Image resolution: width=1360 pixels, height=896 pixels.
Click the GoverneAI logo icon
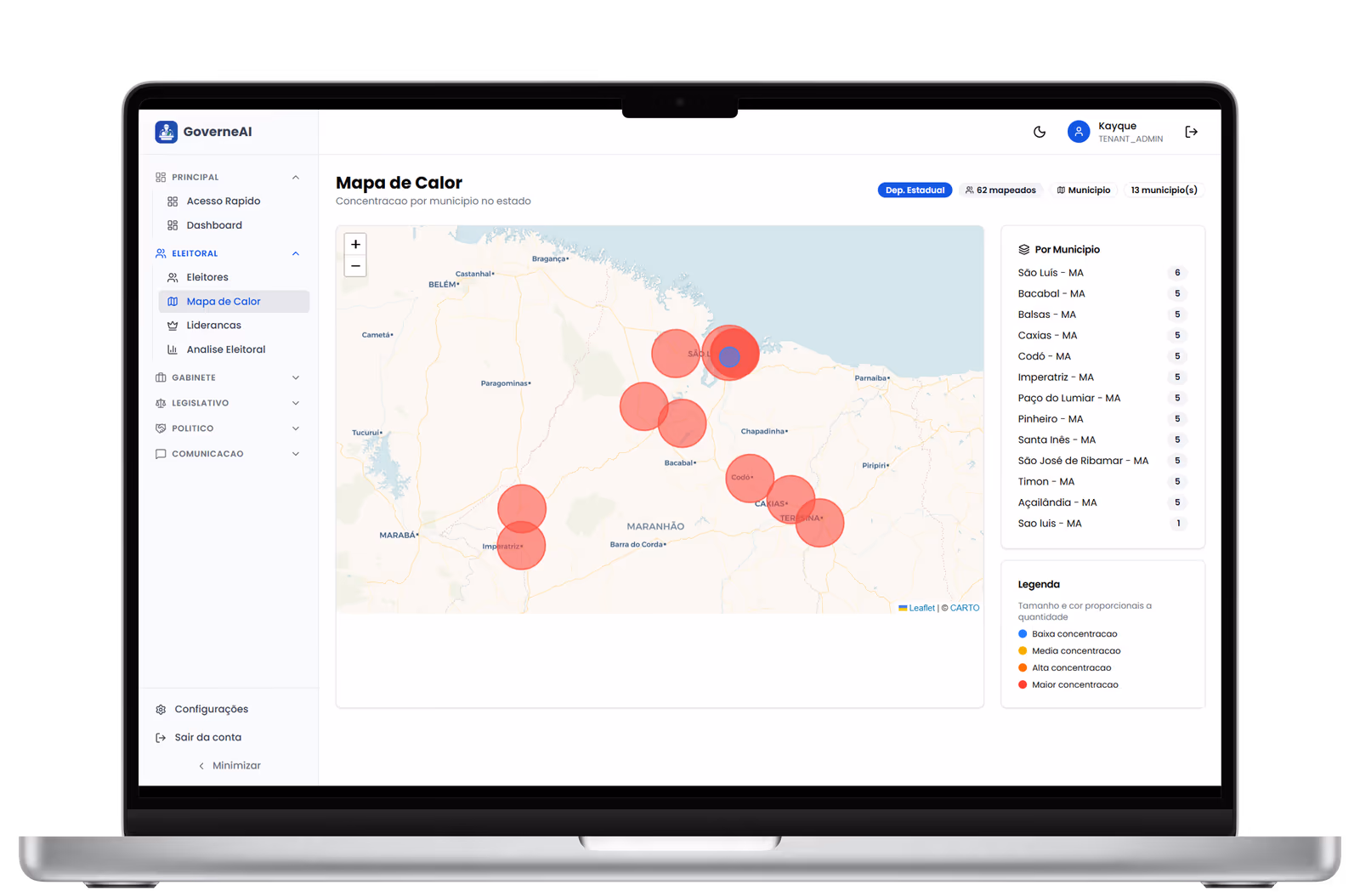(x=166, y=132)
